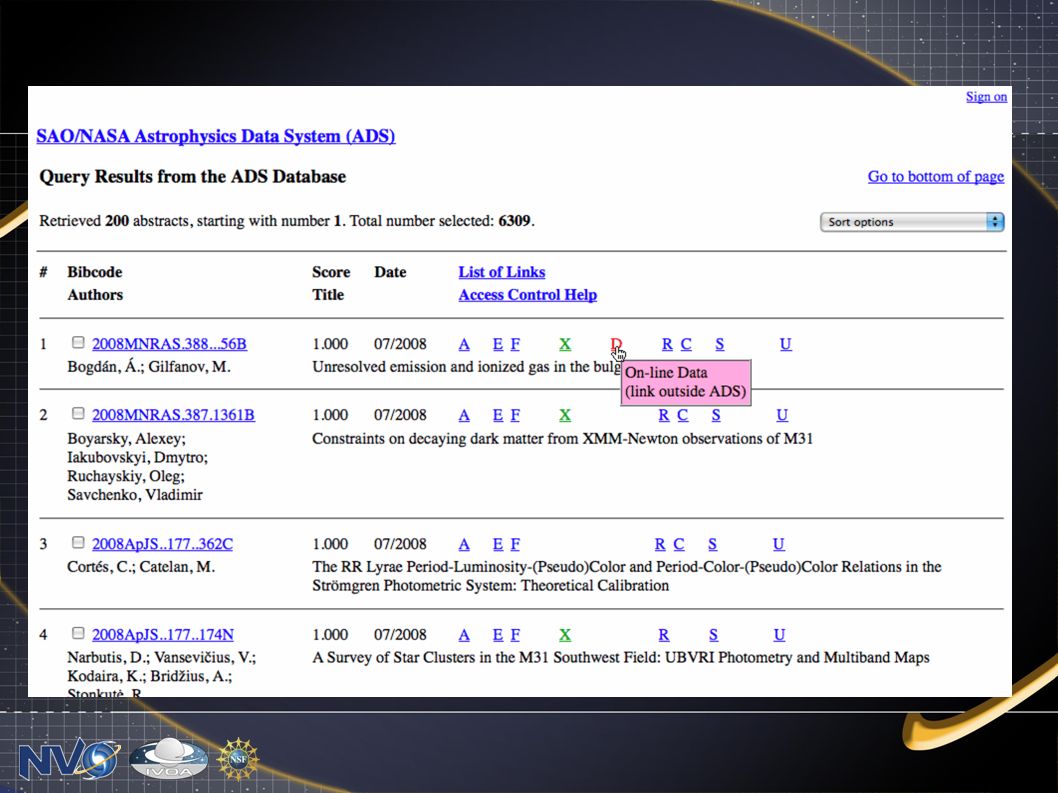
Task: Click E link in Bogdán row
Action: coord(498,344)
